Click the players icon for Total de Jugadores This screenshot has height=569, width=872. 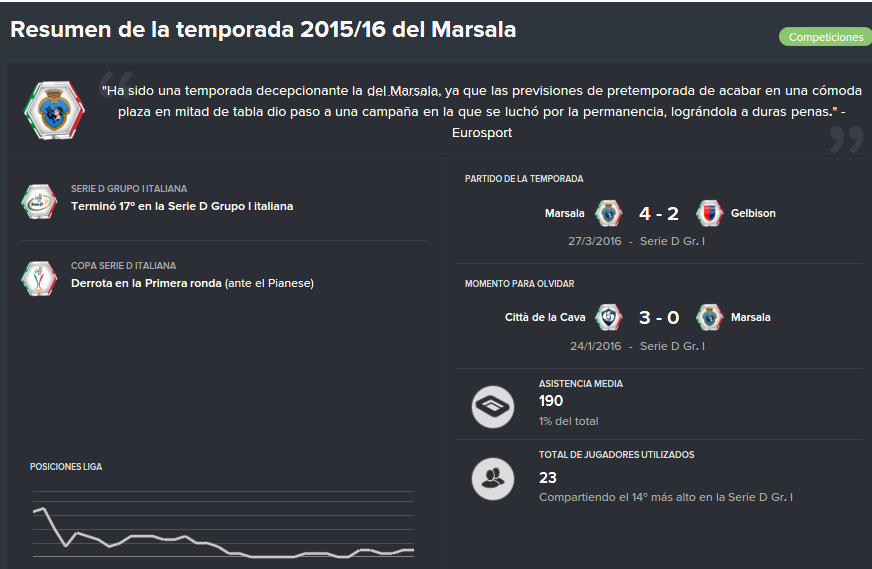click(x=493, y=479)
